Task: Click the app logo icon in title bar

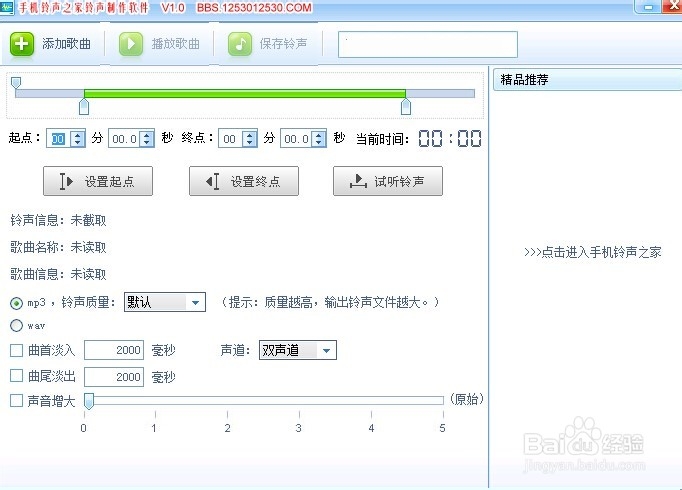Action: (7, 7)
